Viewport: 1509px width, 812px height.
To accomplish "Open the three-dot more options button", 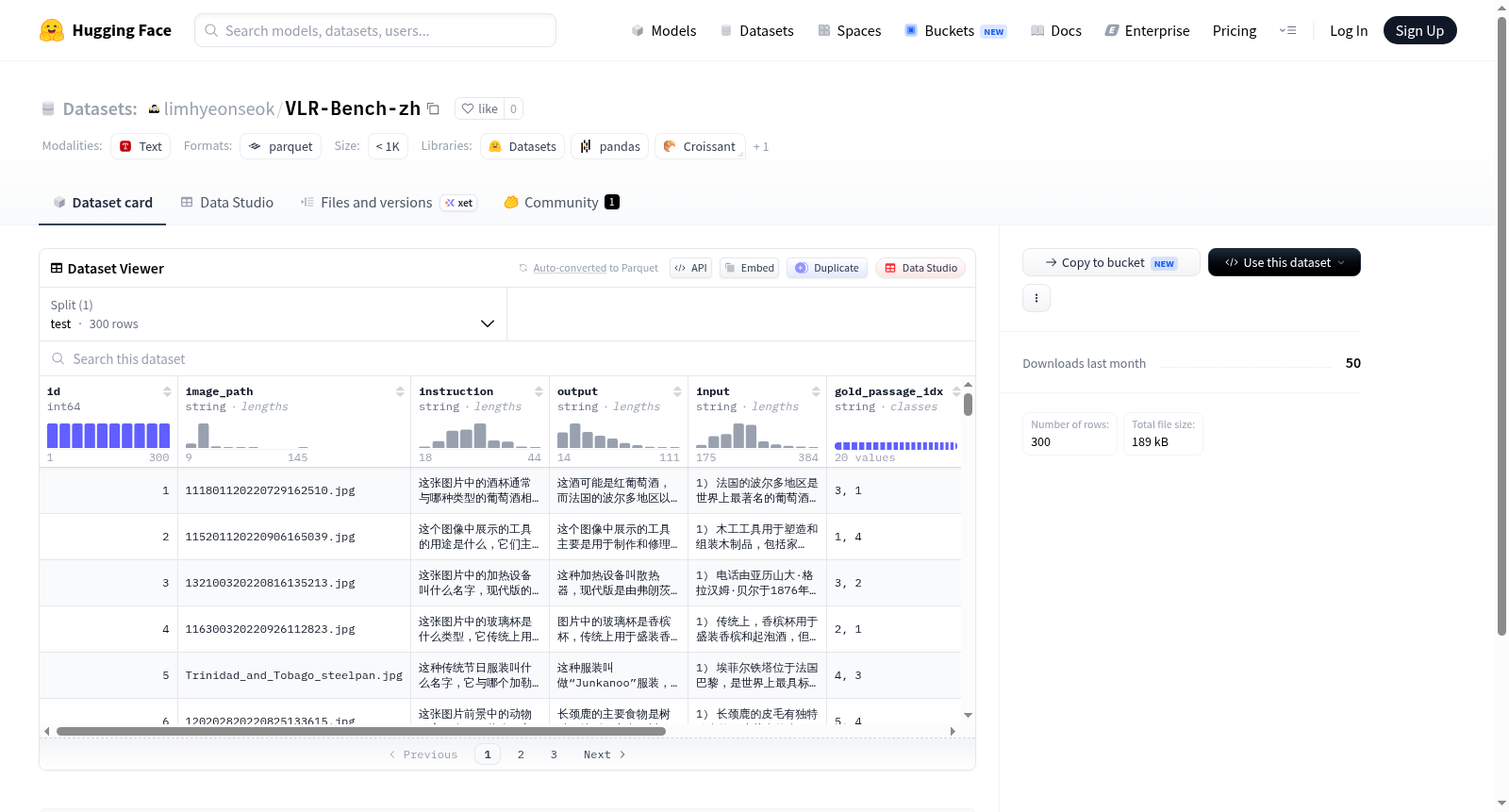I will point(1036,298).
